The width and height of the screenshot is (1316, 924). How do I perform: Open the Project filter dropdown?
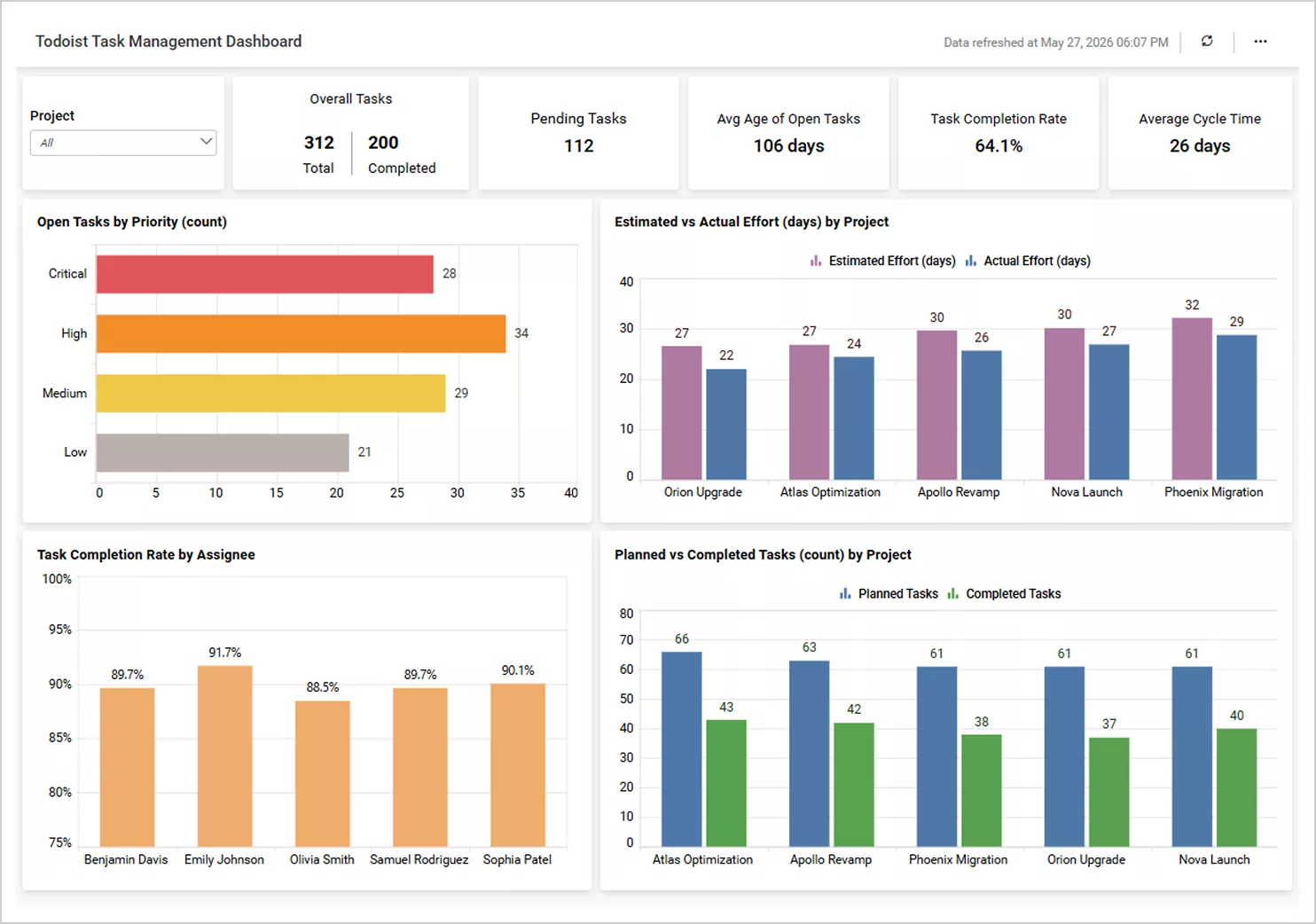point(123,143)
